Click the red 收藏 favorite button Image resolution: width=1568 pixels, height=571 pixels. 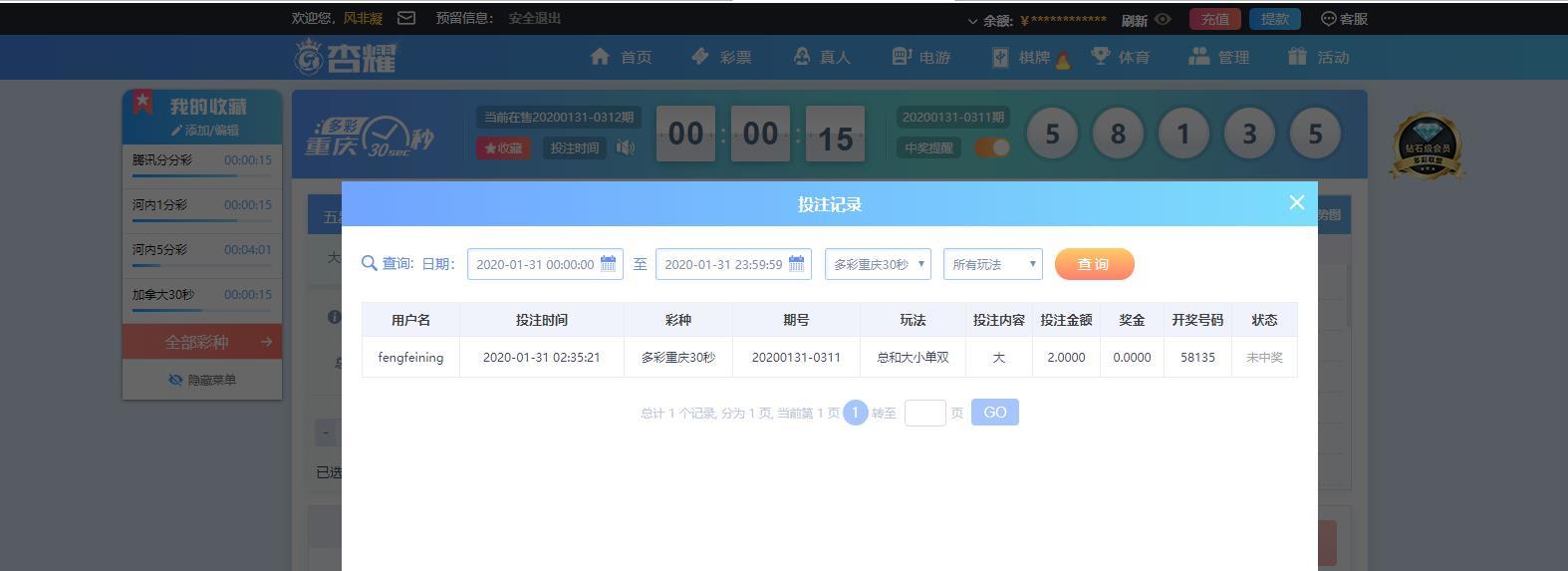click(x=503, y=147)
